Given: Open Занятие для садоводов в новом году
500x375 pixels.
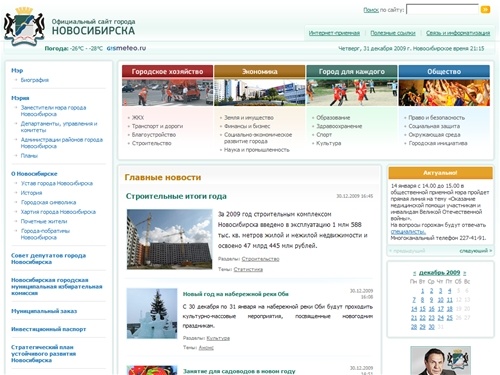Looking at the screenshot, I should tap(239, 371).
